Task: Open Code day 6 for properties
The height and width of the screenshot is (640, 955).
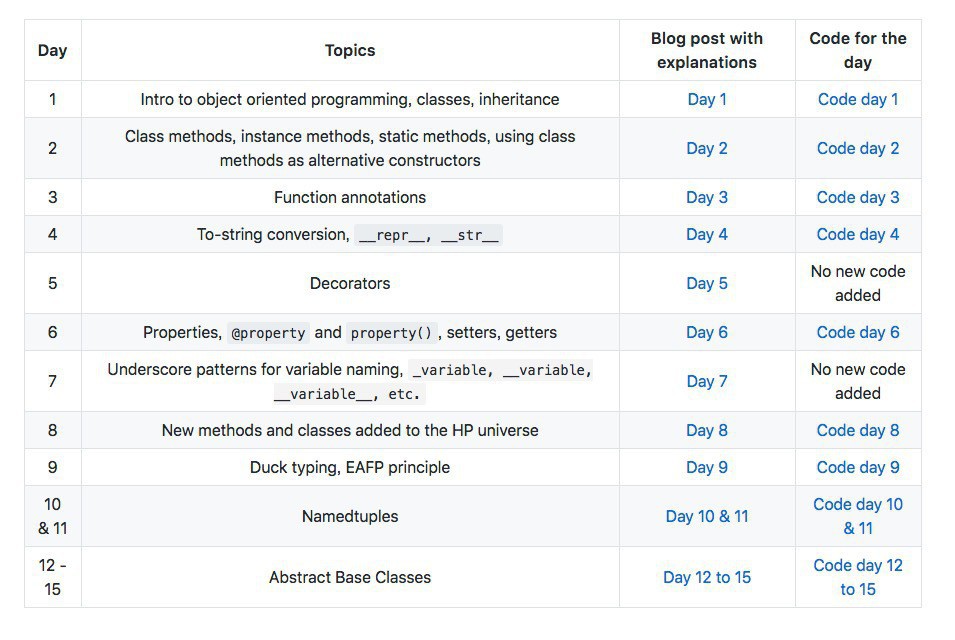Action: 857,332
